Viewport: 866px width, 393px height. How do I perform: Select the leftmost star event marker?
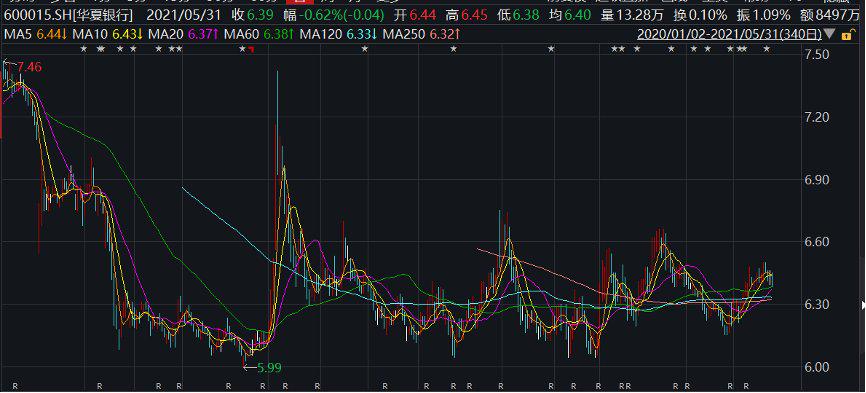[84, 49]
